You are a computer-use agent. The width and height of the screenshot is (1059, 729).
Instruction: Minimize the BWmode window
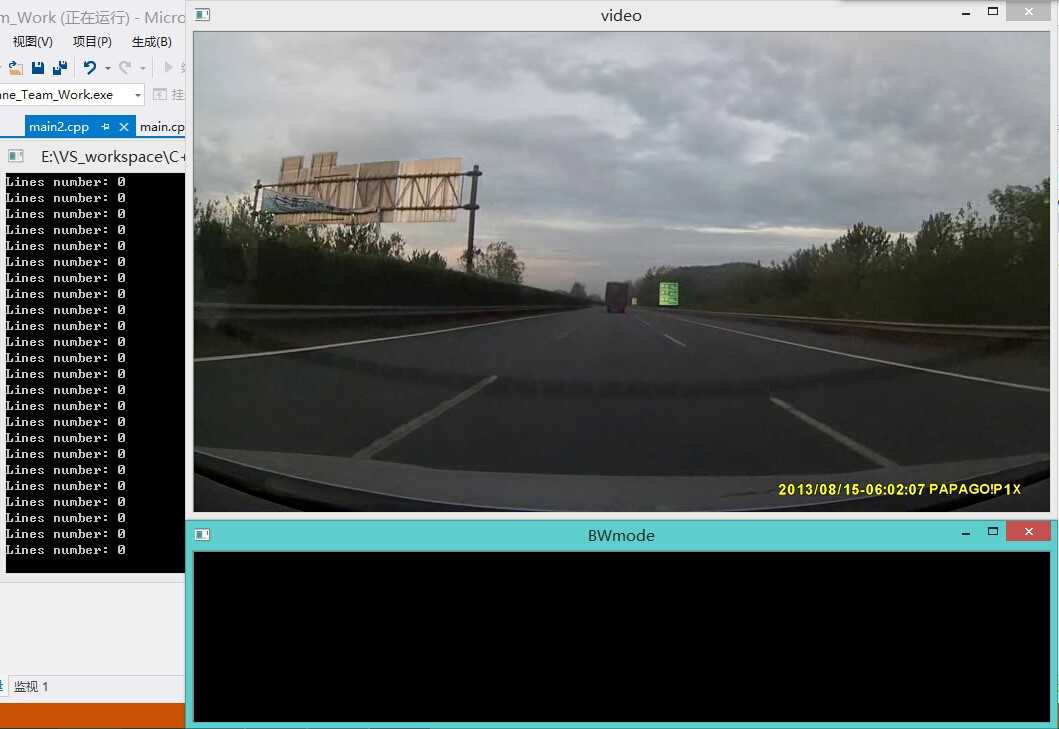coord(966,532)
